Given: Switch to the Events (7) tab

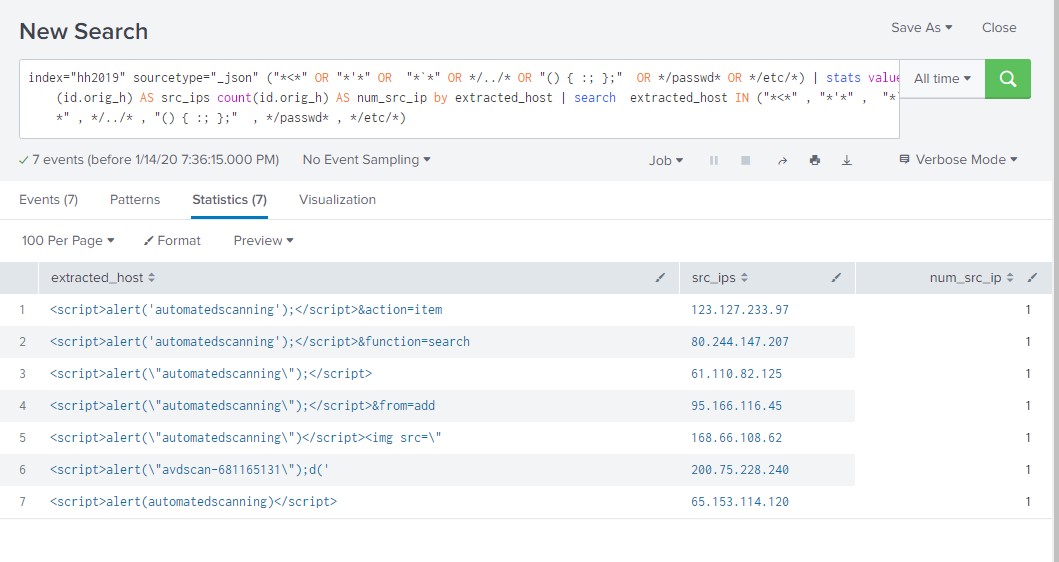Looking at the screenshot, I should [48, 200].
